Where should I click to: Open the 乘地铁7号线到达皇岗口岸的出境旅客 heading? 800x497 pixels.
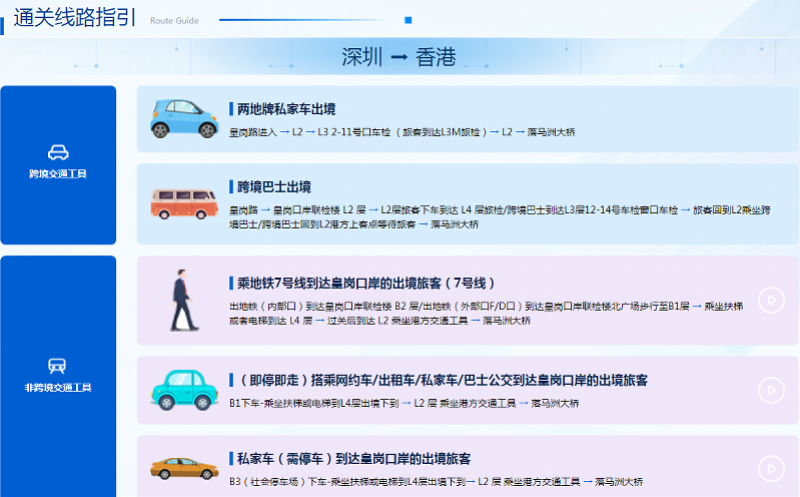(x=366, y=283)
